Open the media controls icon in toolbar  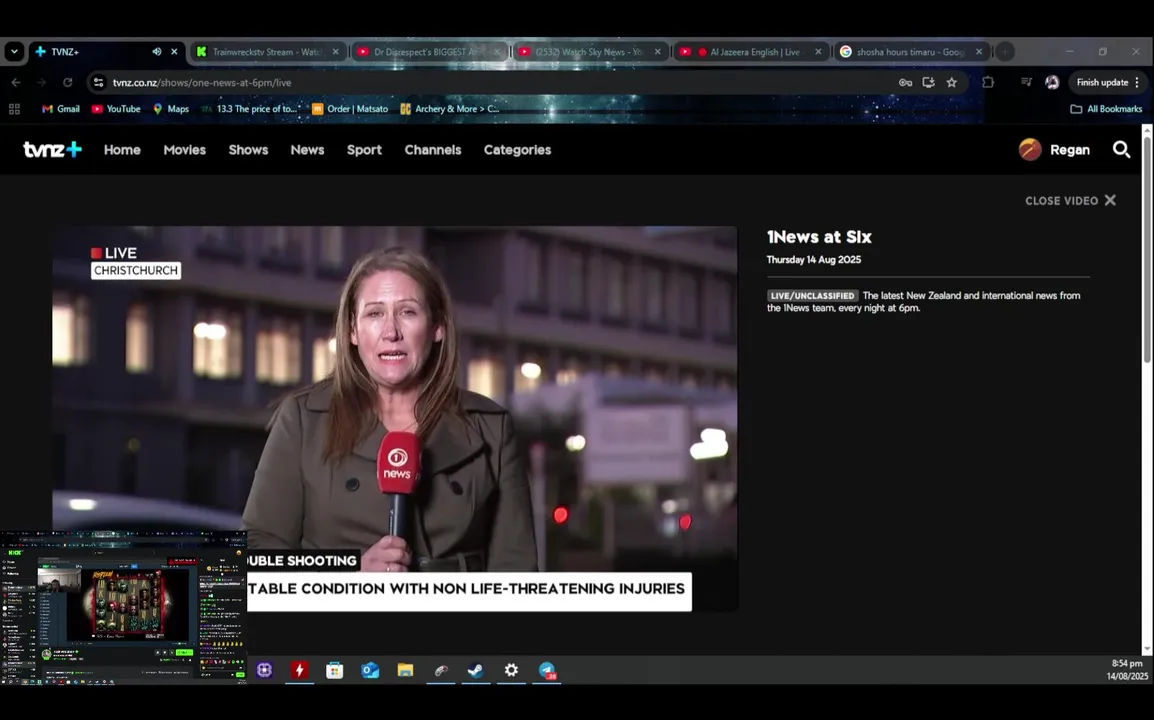[x=1026, y=82]
